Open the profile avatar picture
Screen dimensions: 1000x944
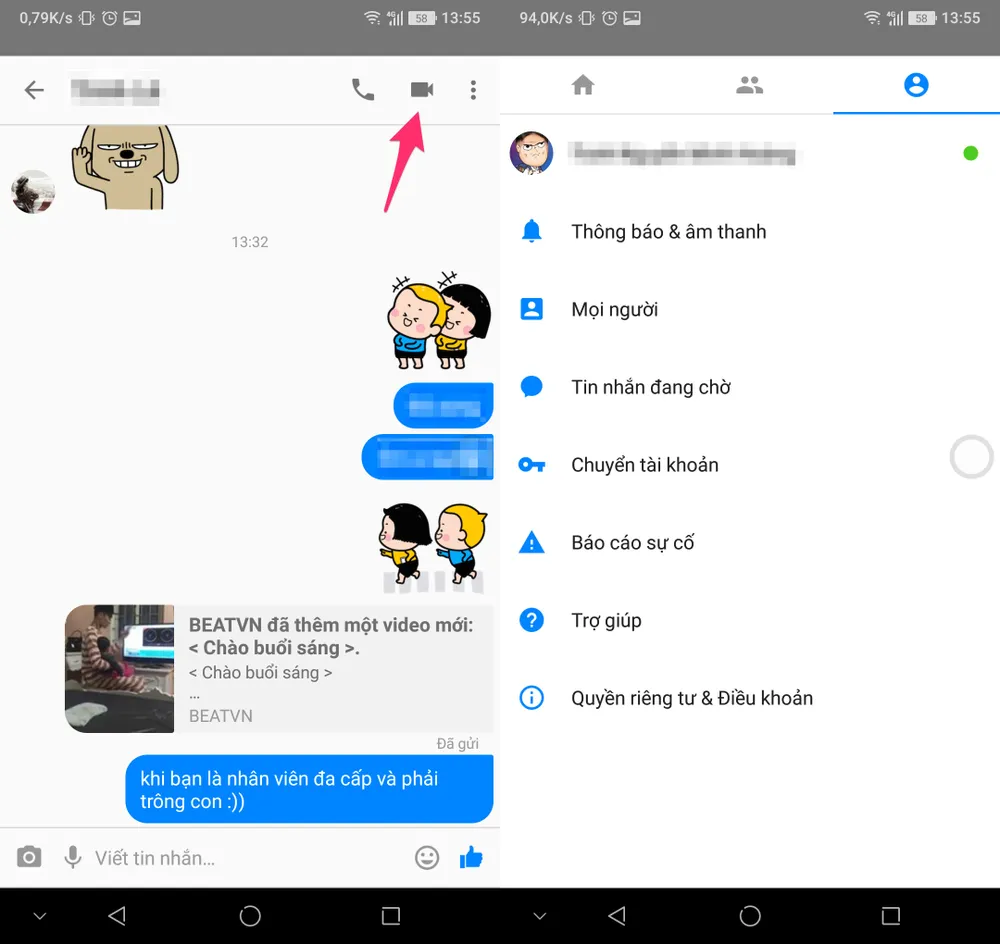coord(531,153)
